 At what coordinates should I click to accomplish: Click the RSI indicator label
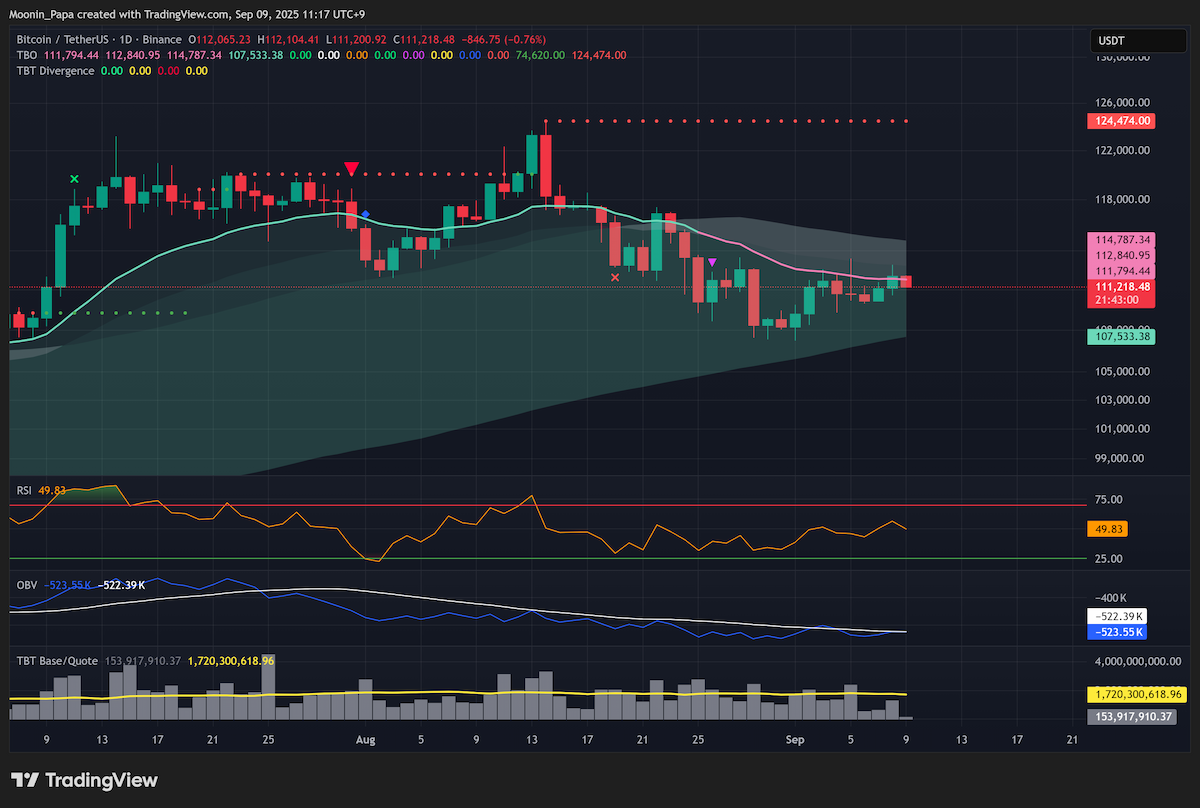tap(24, 490)
